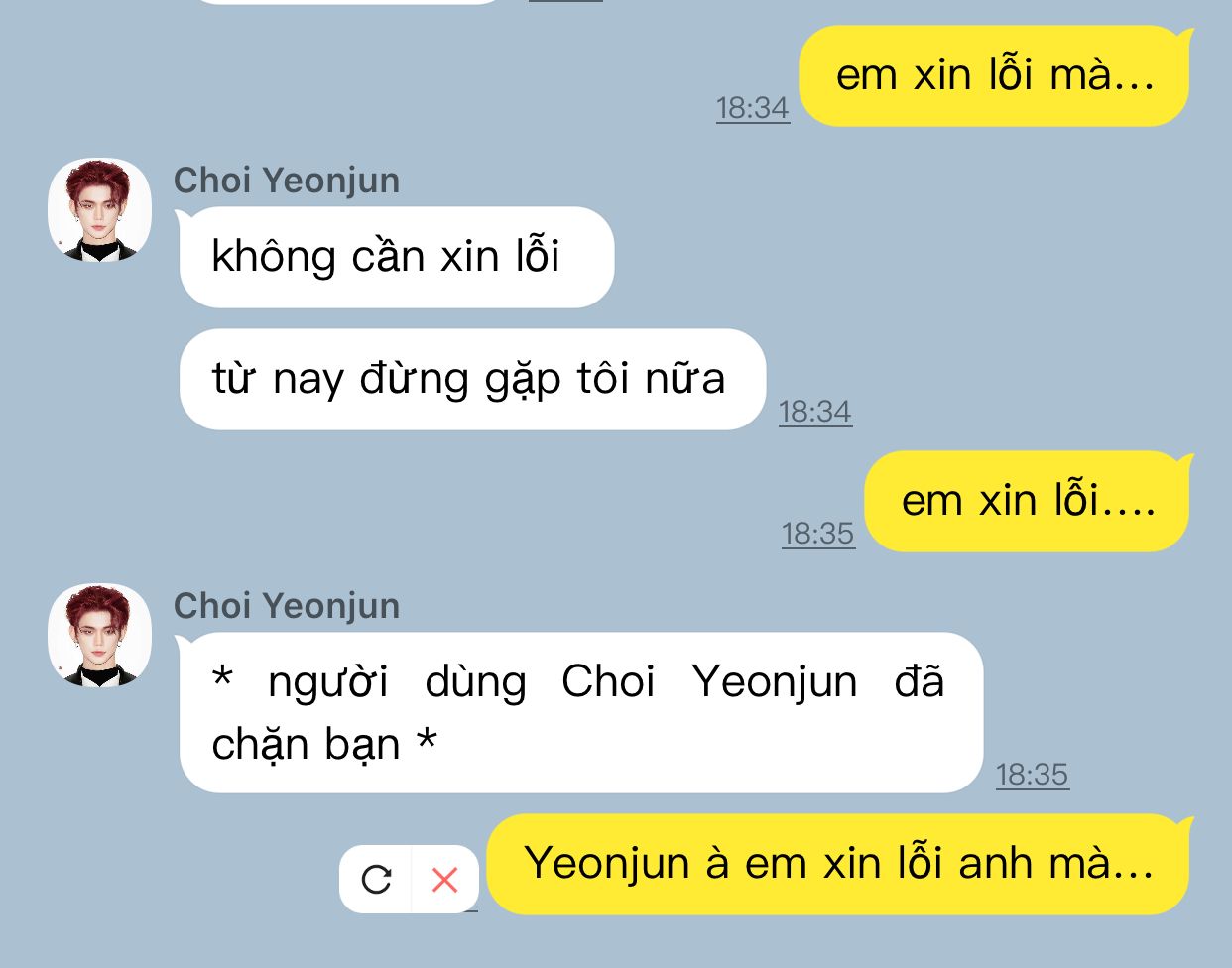Select the 'em xin lỗi....' yellow bubble
Screen dimensions: 1232x968
1027,501
